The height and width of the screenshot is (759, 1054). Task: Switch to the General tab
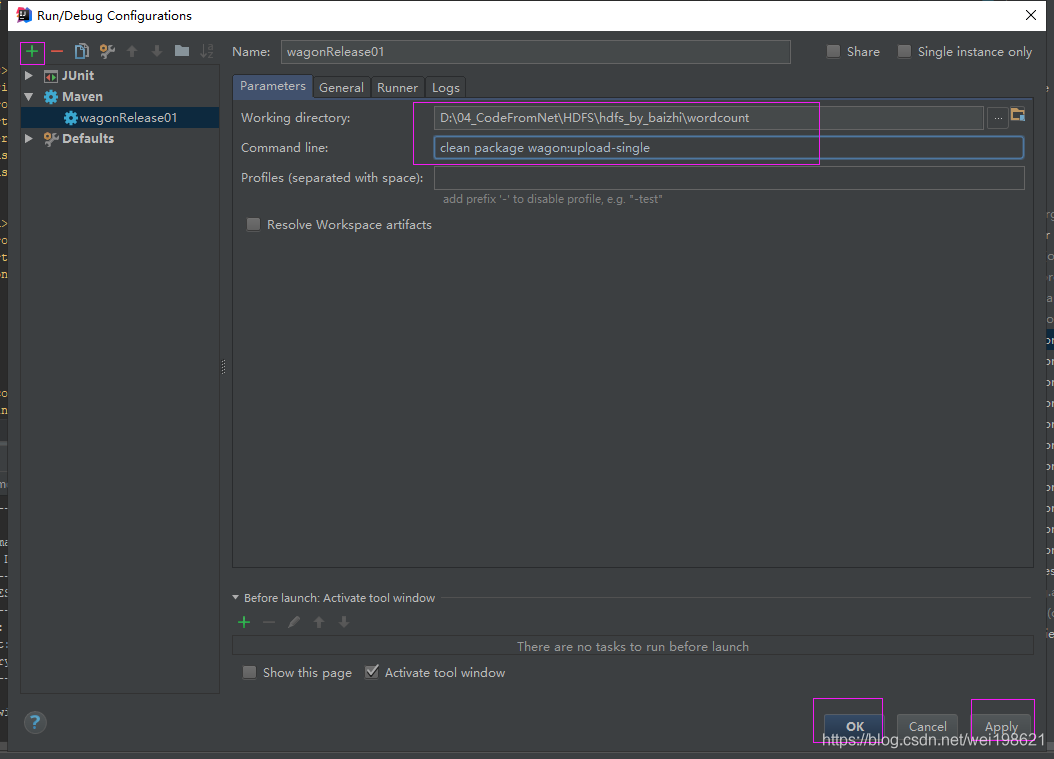341,87
